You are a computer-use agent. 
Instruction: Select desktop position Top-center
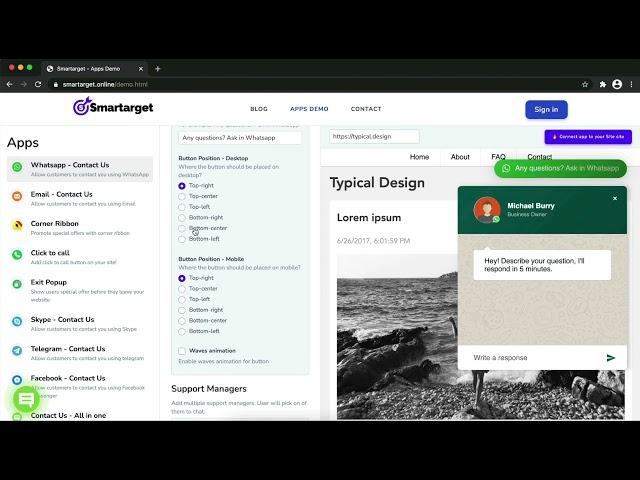(x=182, y=196)
